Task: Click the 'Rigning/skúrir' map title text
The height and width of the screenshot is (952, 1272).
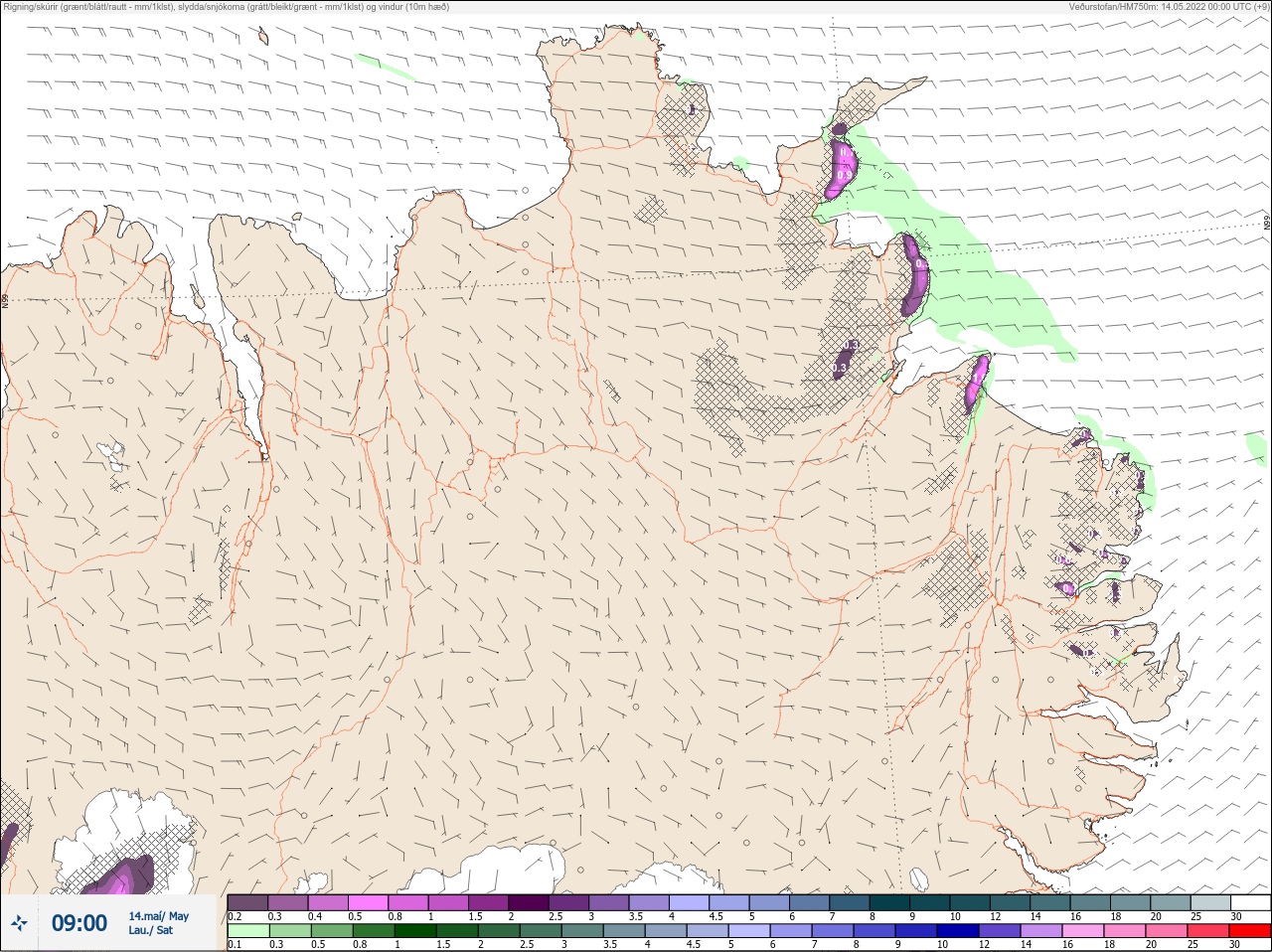Action: (226, 7)
